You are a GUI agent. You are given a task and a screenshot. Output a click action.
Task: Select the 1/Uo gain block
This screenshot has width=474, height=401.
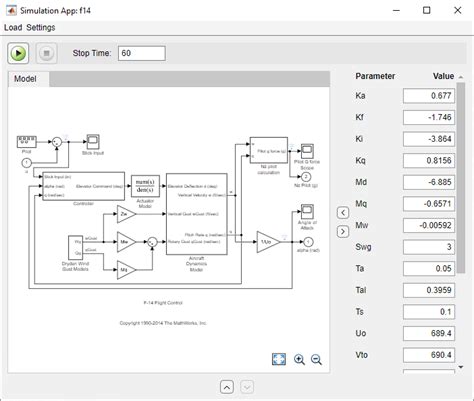pos(268,242)
